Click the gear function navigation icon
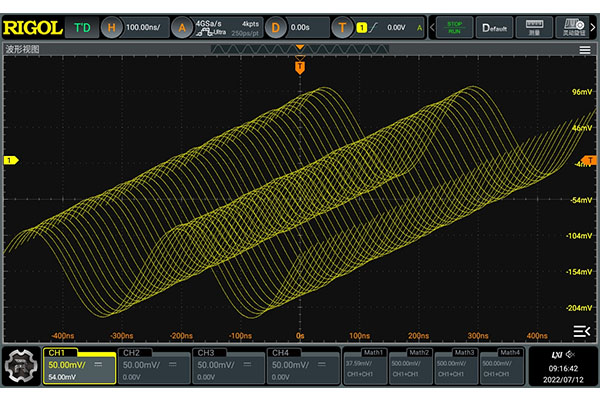Image resolution: width=600 pixels, height=400 pixels. 22,367
